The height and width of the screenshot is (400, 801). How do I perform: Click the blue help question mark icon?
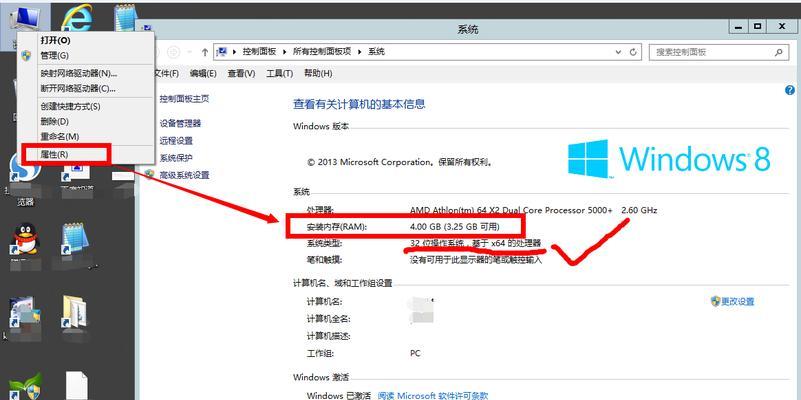tap(789, 90)
